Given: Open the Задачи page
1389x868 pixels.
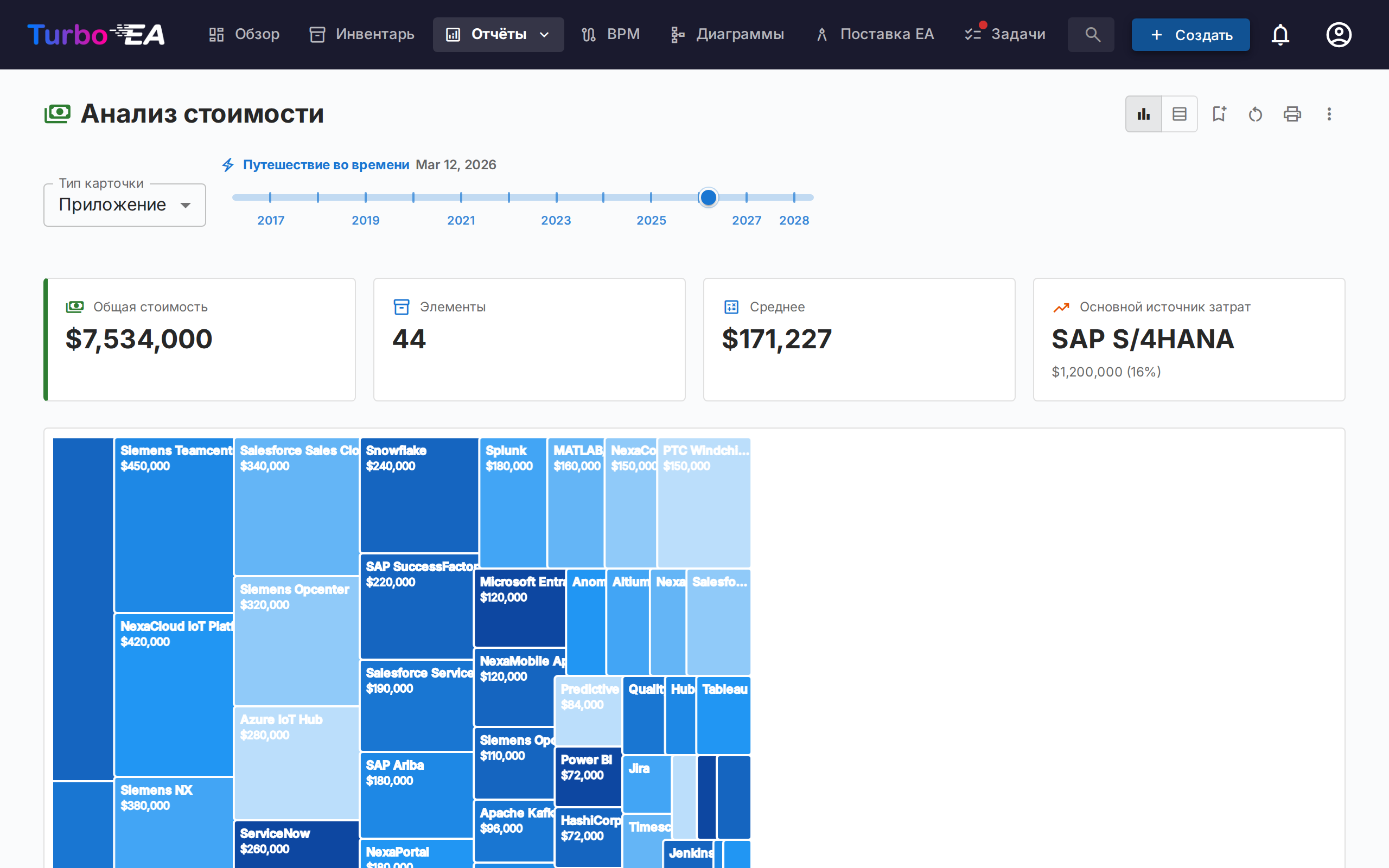Looking at the screenshot, I should pyautogui.click(x=1005, y=35).
